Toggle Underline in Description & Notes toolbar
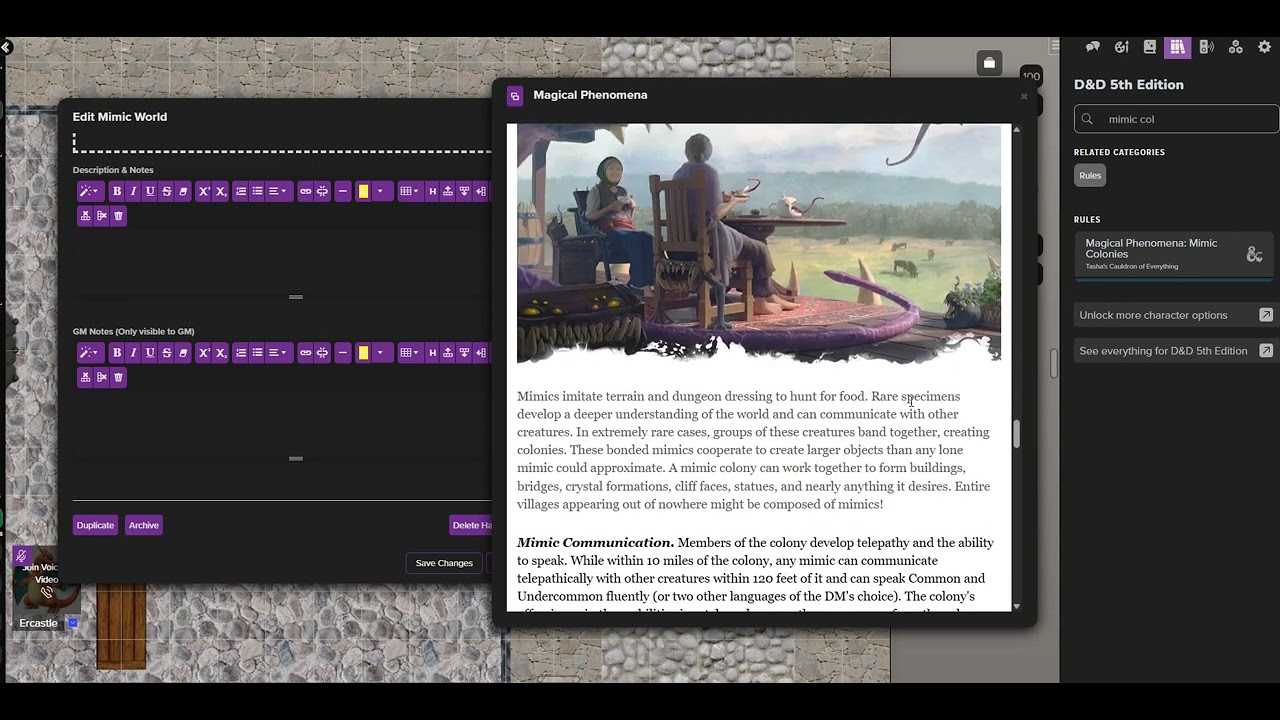 (150, 191)
